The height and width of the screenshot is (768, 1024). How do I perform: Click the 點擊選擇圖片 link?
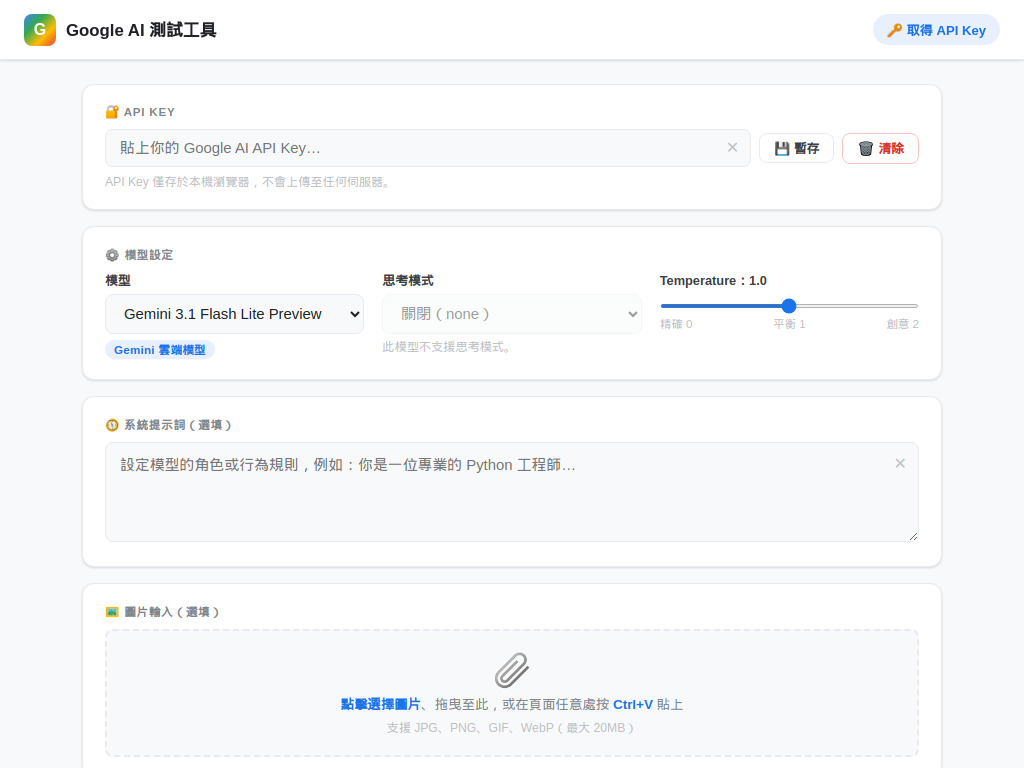[x=381, y=705]
